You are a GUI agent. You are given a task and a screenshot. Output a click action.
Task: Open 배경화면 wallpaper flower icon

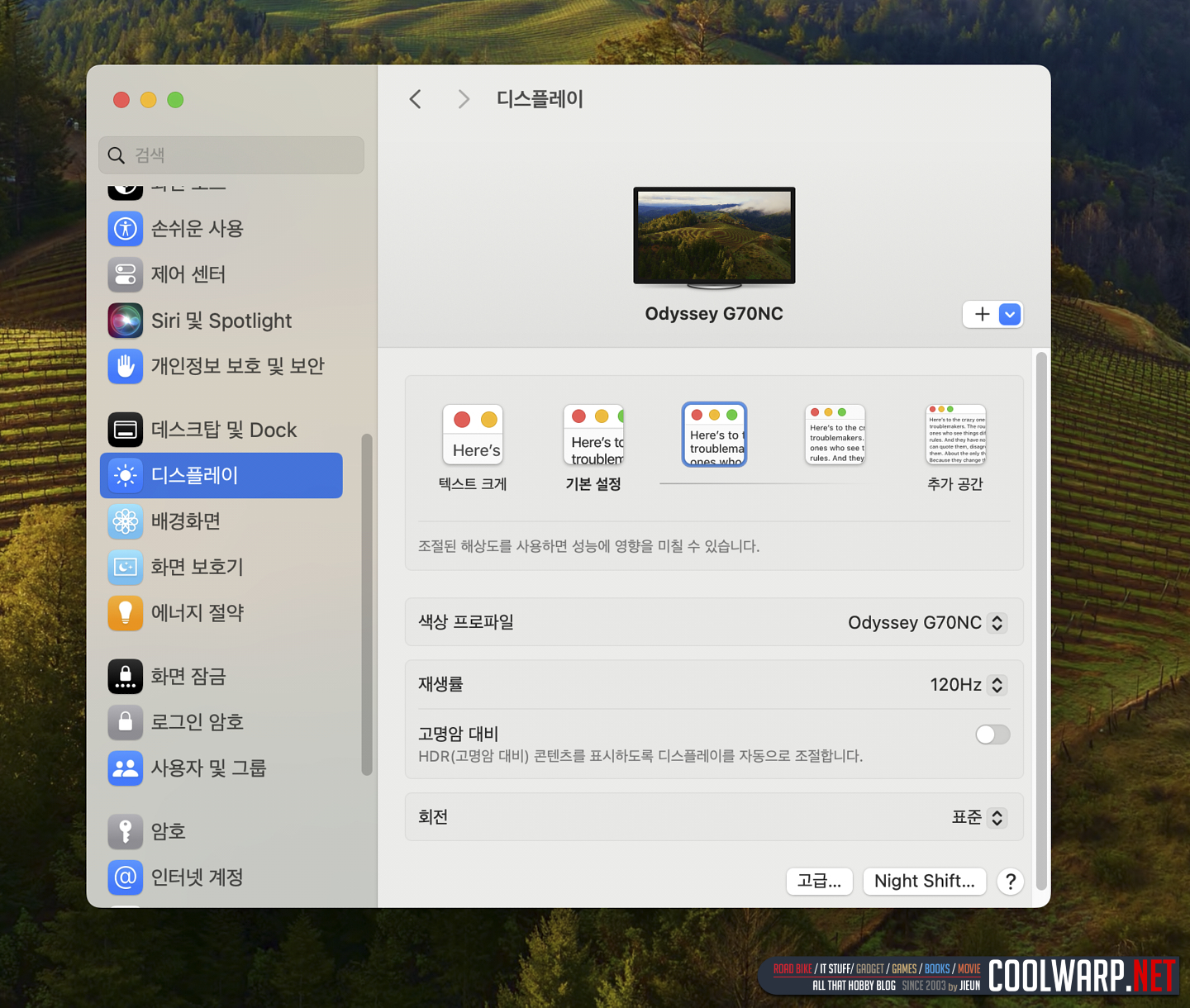click(x=126, y=521)
